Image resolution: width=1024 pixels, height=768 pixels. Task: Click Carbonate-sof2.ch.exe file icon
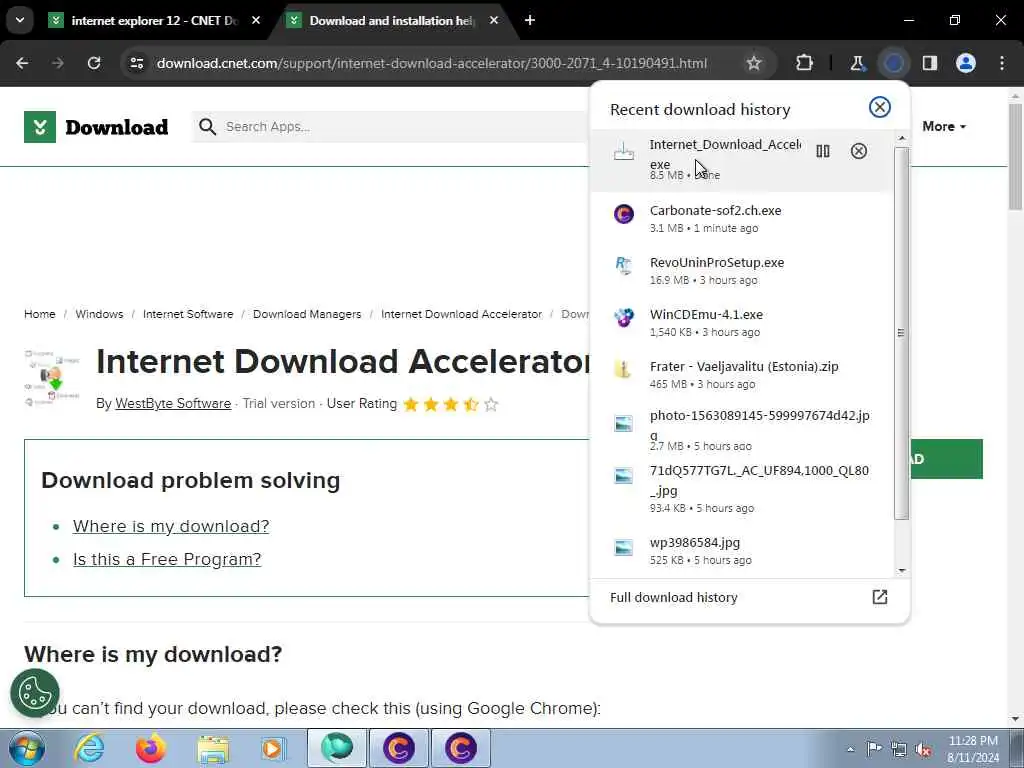(x=624, y=214)
